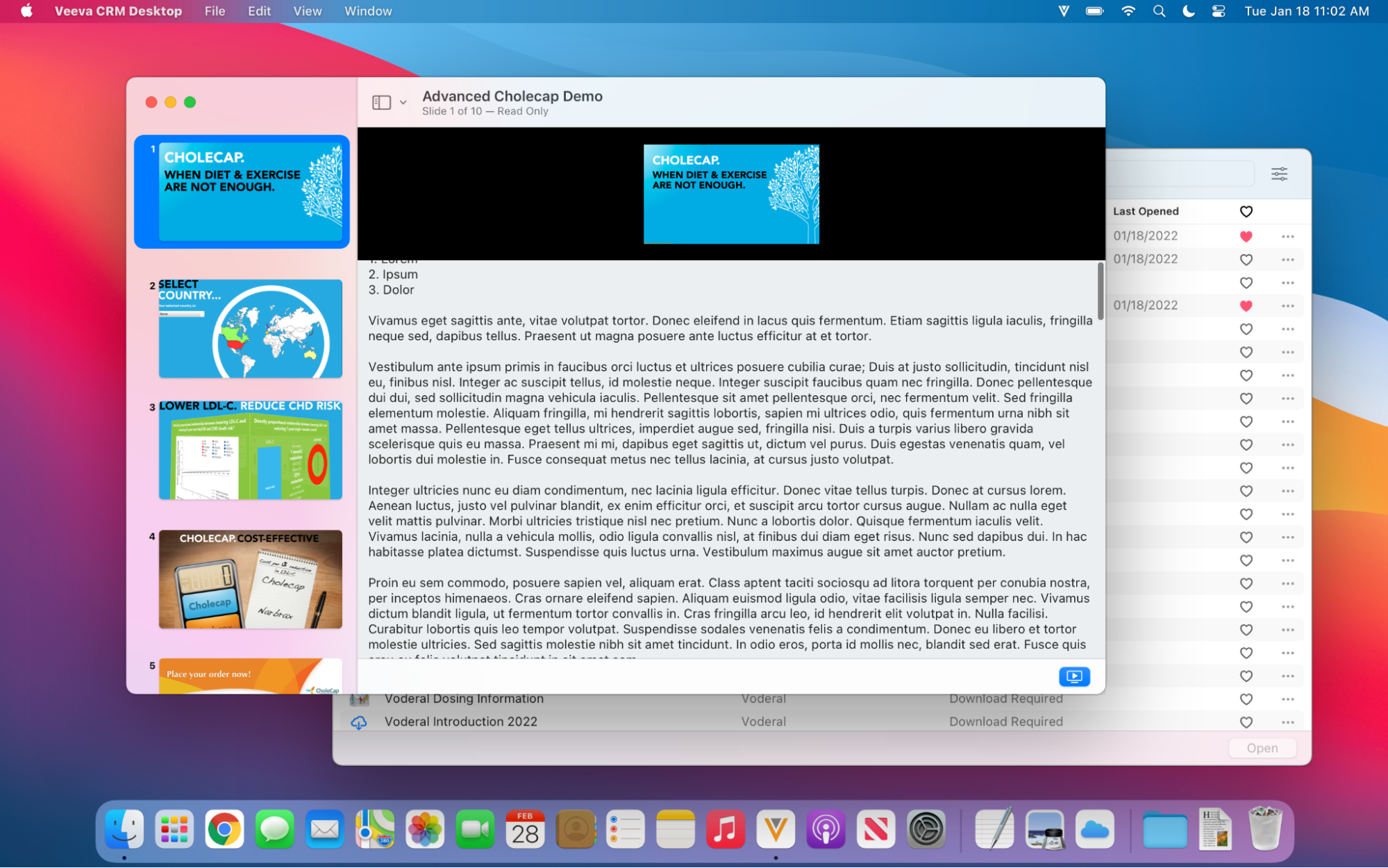Click the Veeva icon in the menu bar
This screenshot has height=868, width=1388.
pos(1063,11)
